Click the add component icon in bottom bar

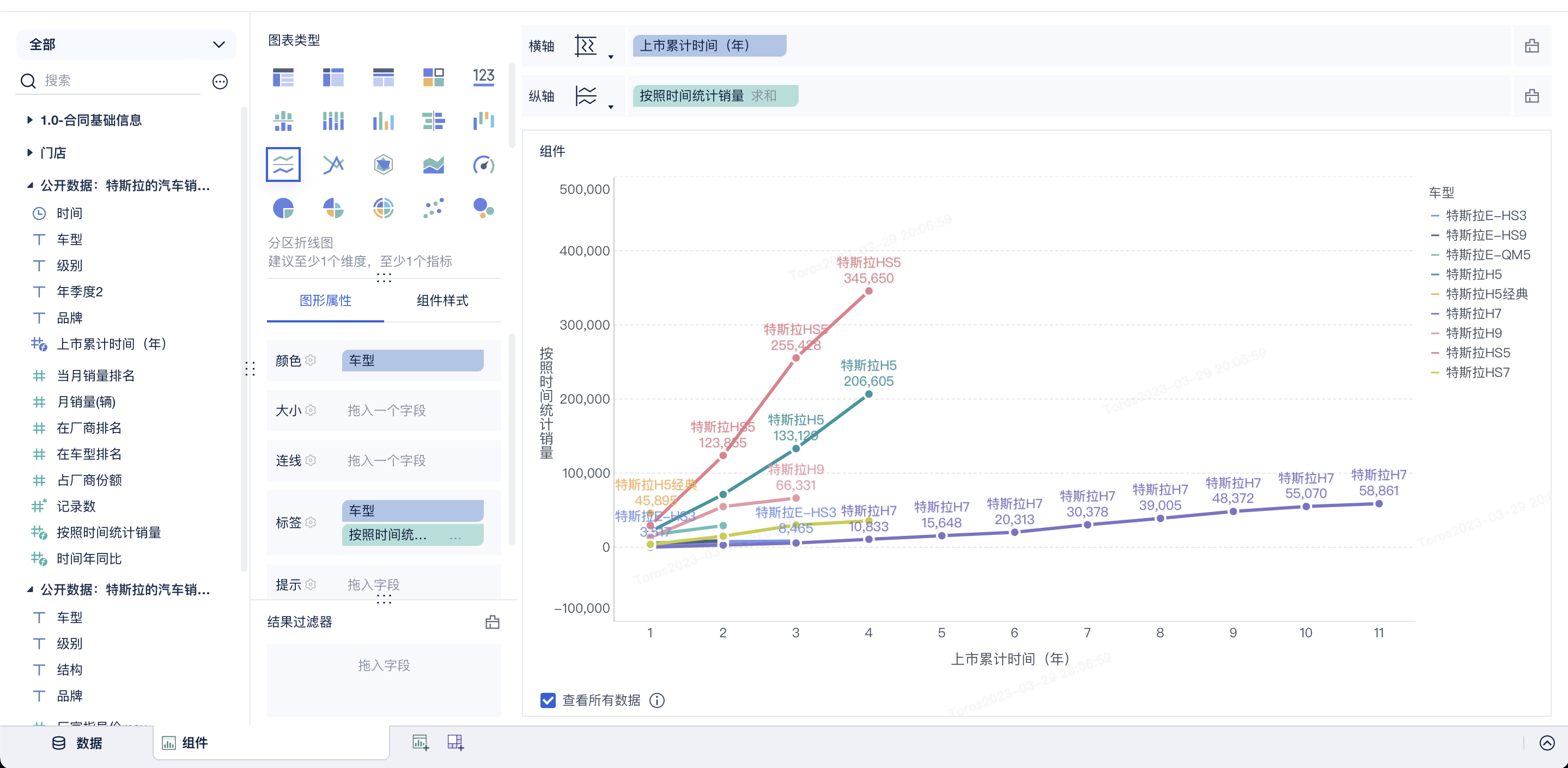coord(420,742)
